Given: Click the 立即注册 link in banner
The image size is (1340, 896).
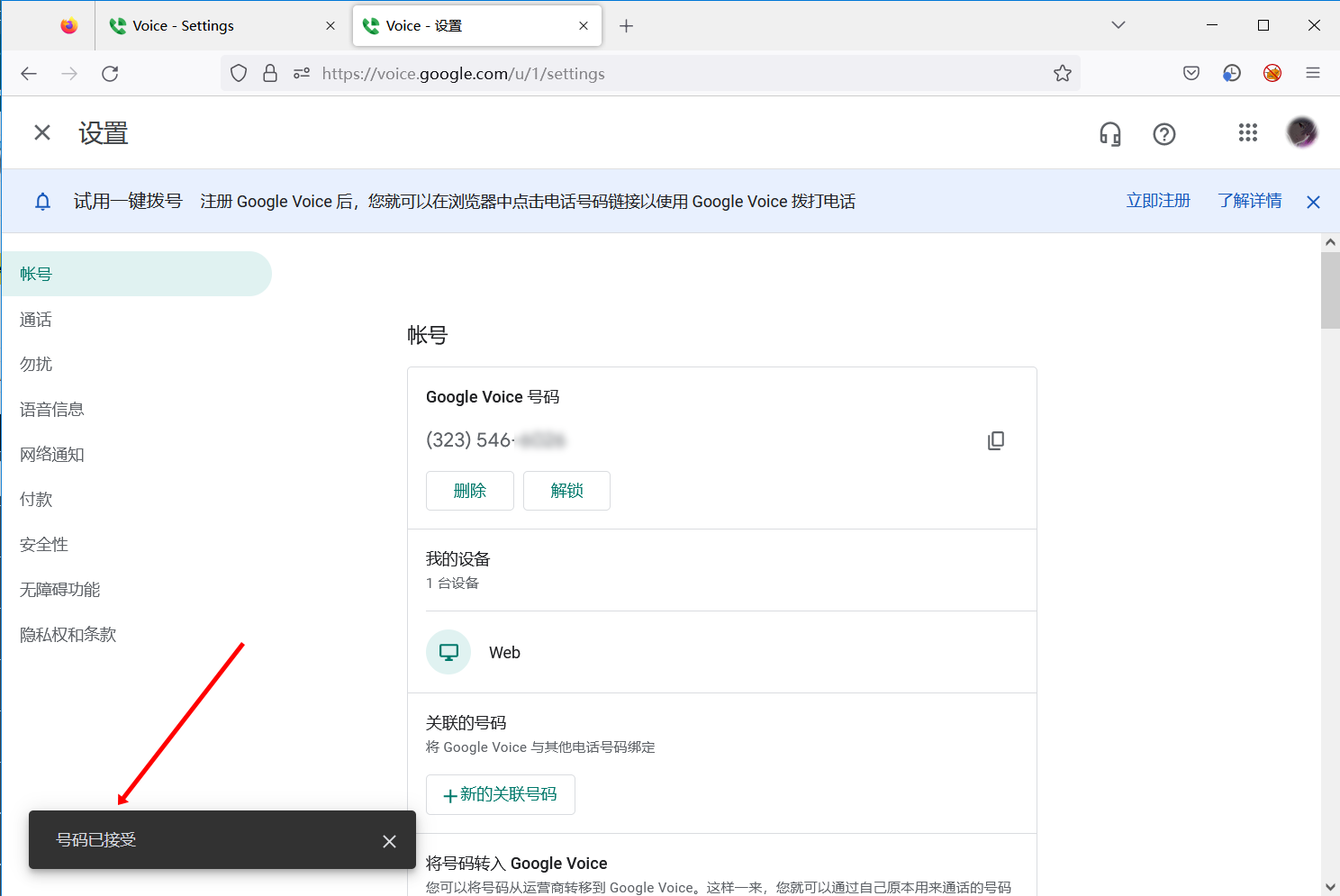Looking at the screenshot, I should tap(1158, 201).
